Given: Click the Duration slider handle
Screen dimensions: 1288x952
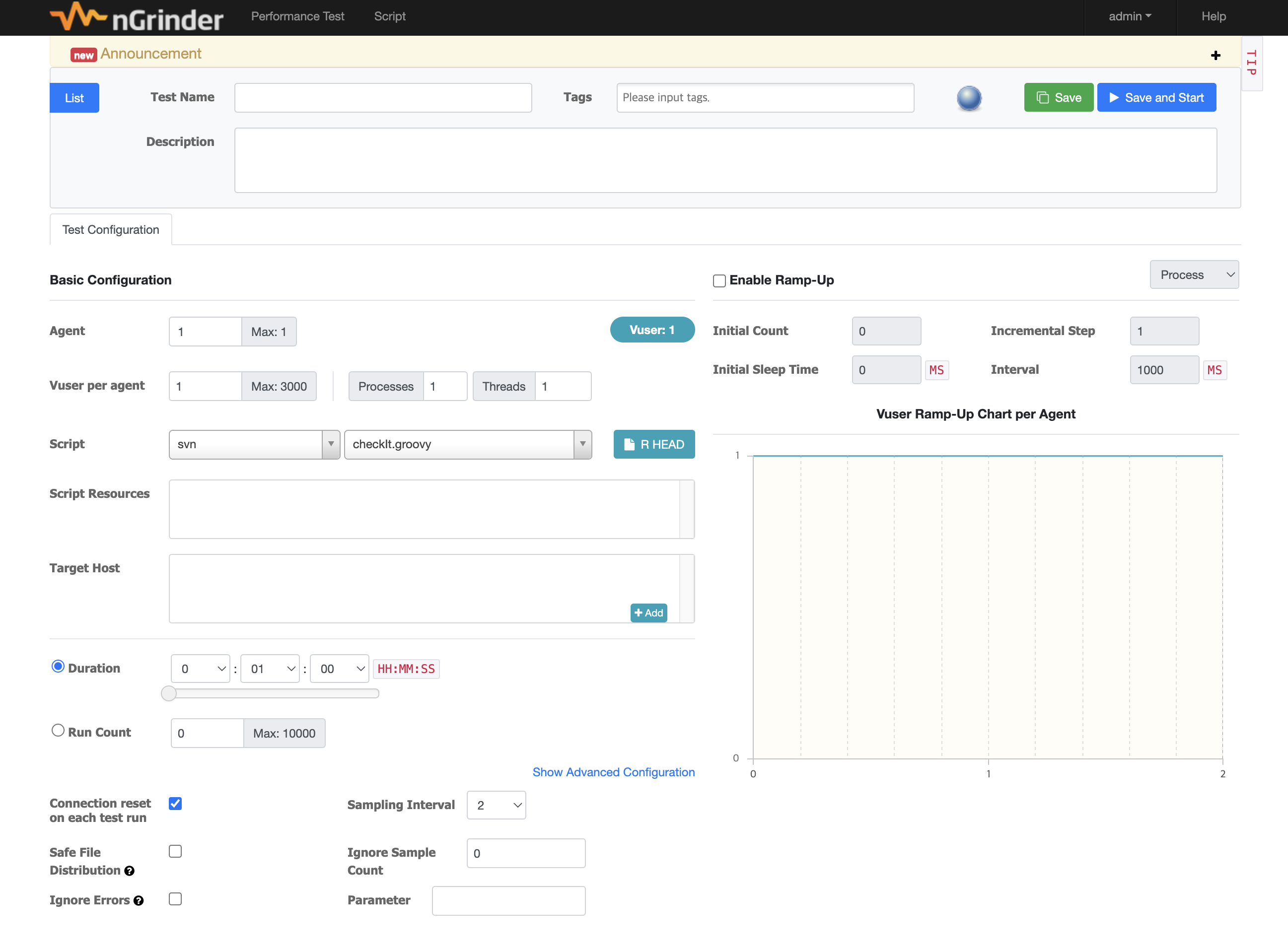Looking at the screenshot, I should 168,693.
